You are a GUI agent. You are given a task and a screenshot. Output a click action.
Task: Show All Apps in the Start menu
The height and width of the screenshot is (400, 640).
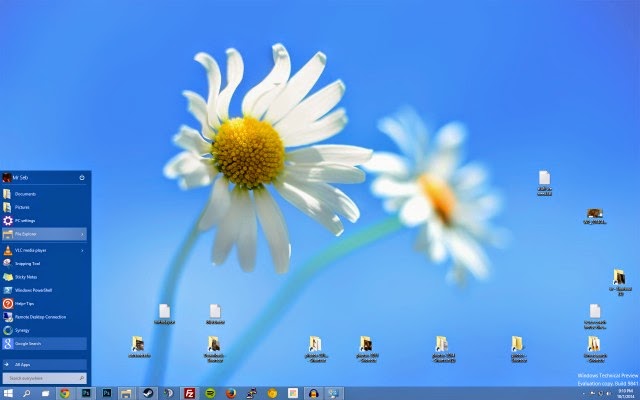tap(44, 364)
